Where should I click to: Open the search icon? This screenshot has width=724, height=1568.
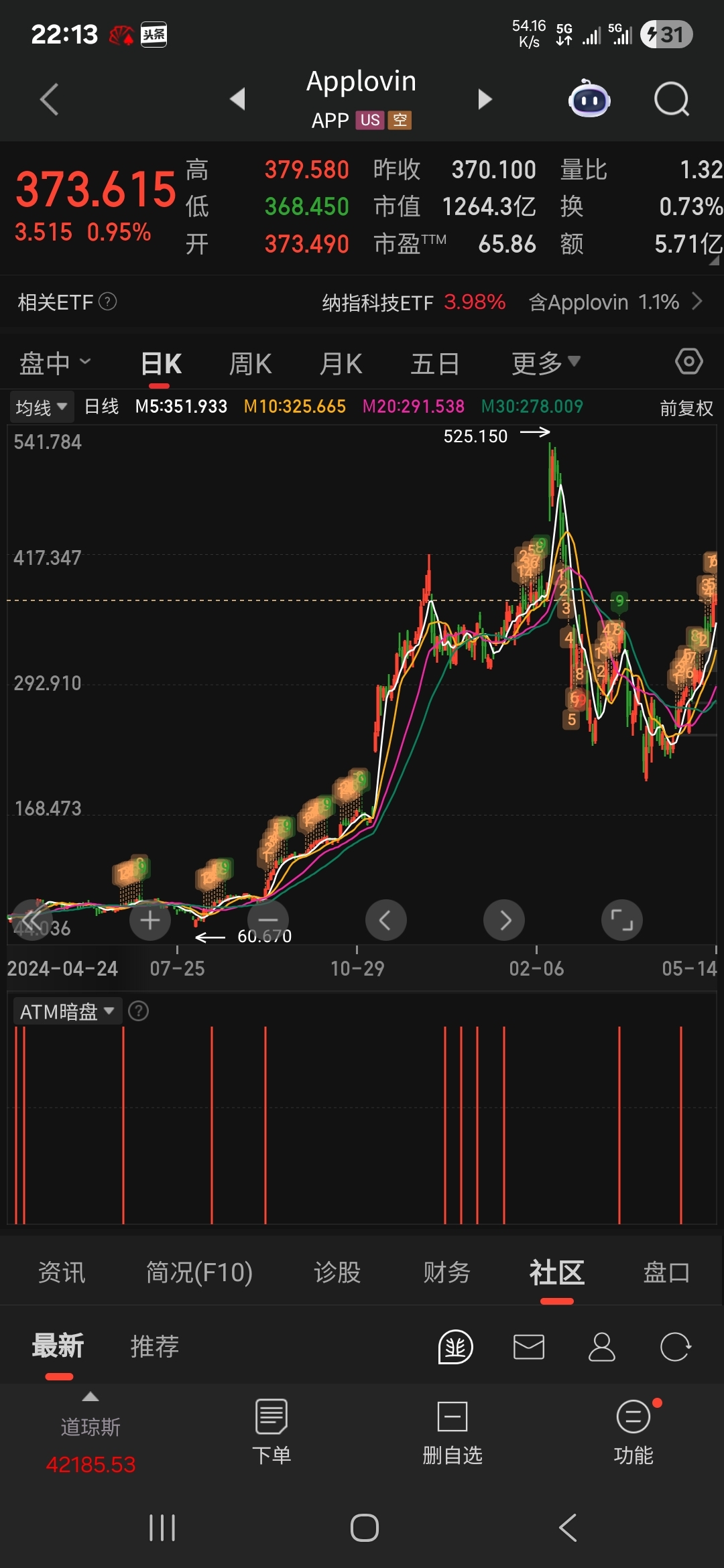coord(672,100)
